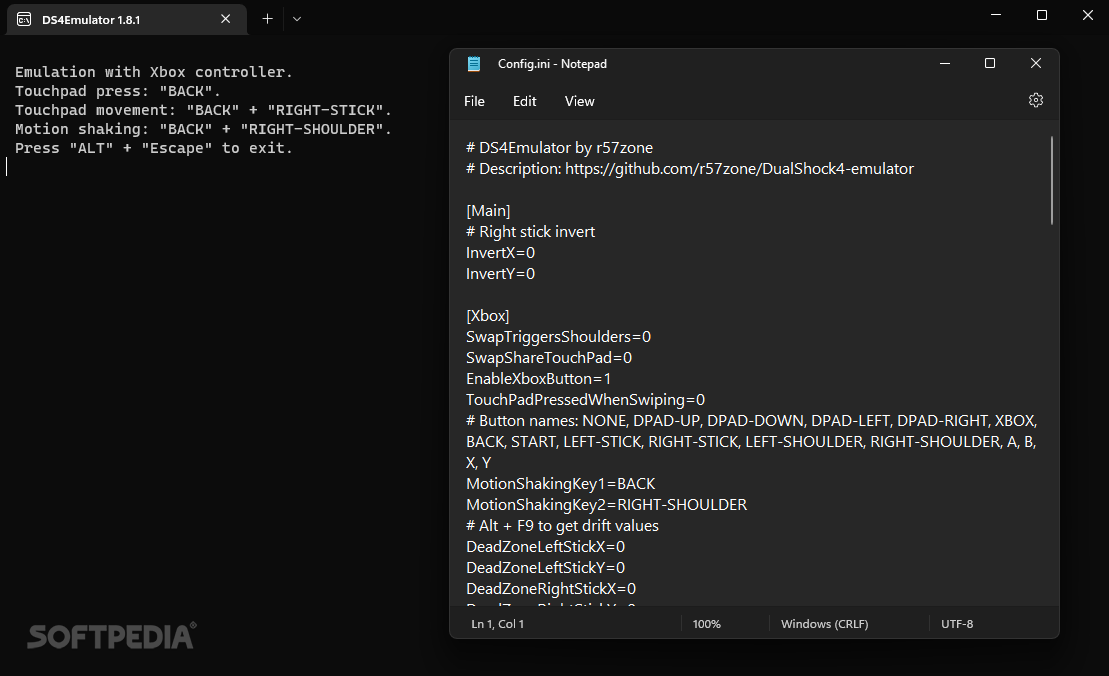This screenshot has width=1109, height=676.
Task: Click the 100% zoom level in status bar
Action: tap(707, 624)
